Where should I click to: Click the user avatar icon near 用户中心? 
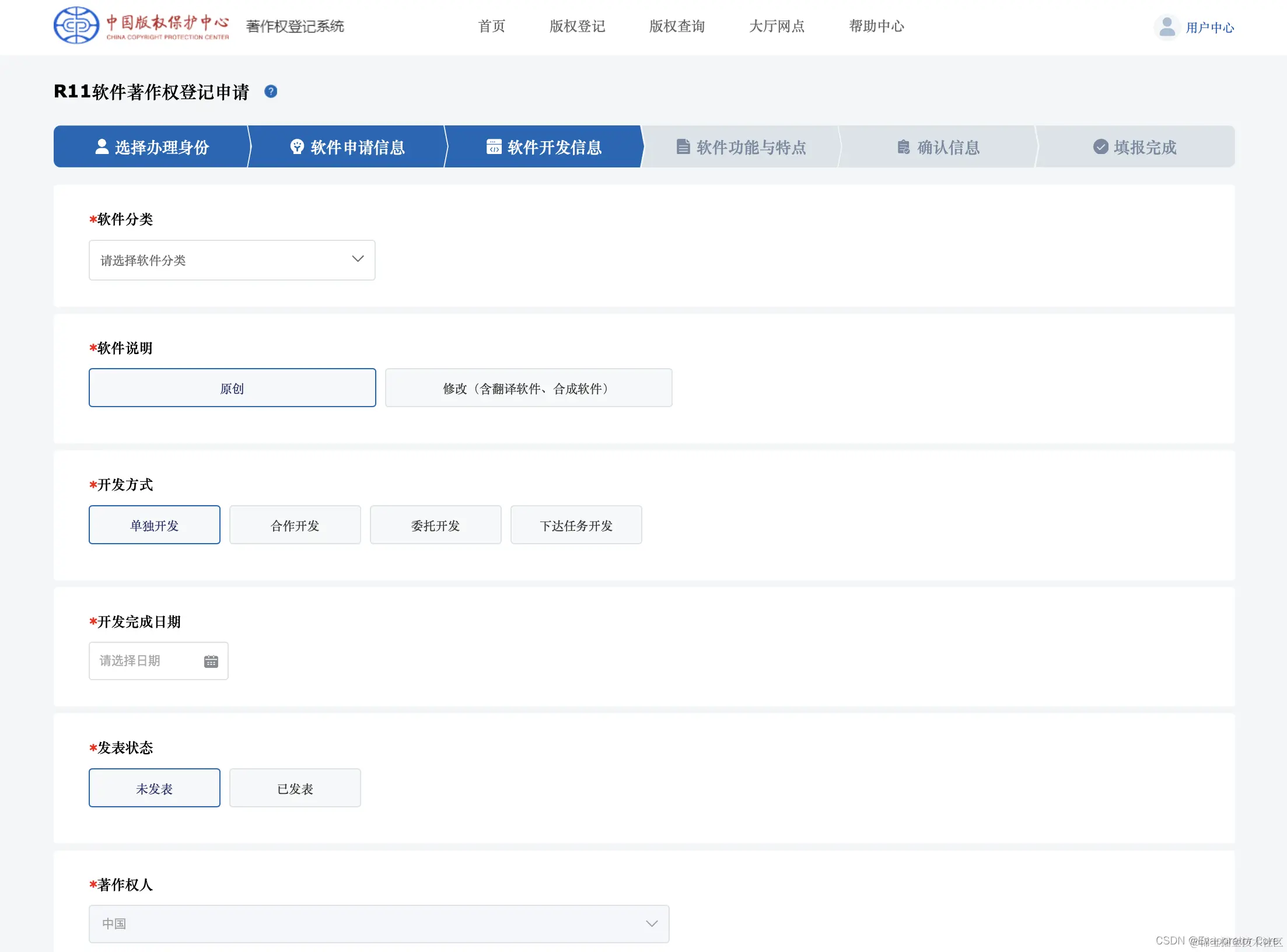(x=1166, y=26)
